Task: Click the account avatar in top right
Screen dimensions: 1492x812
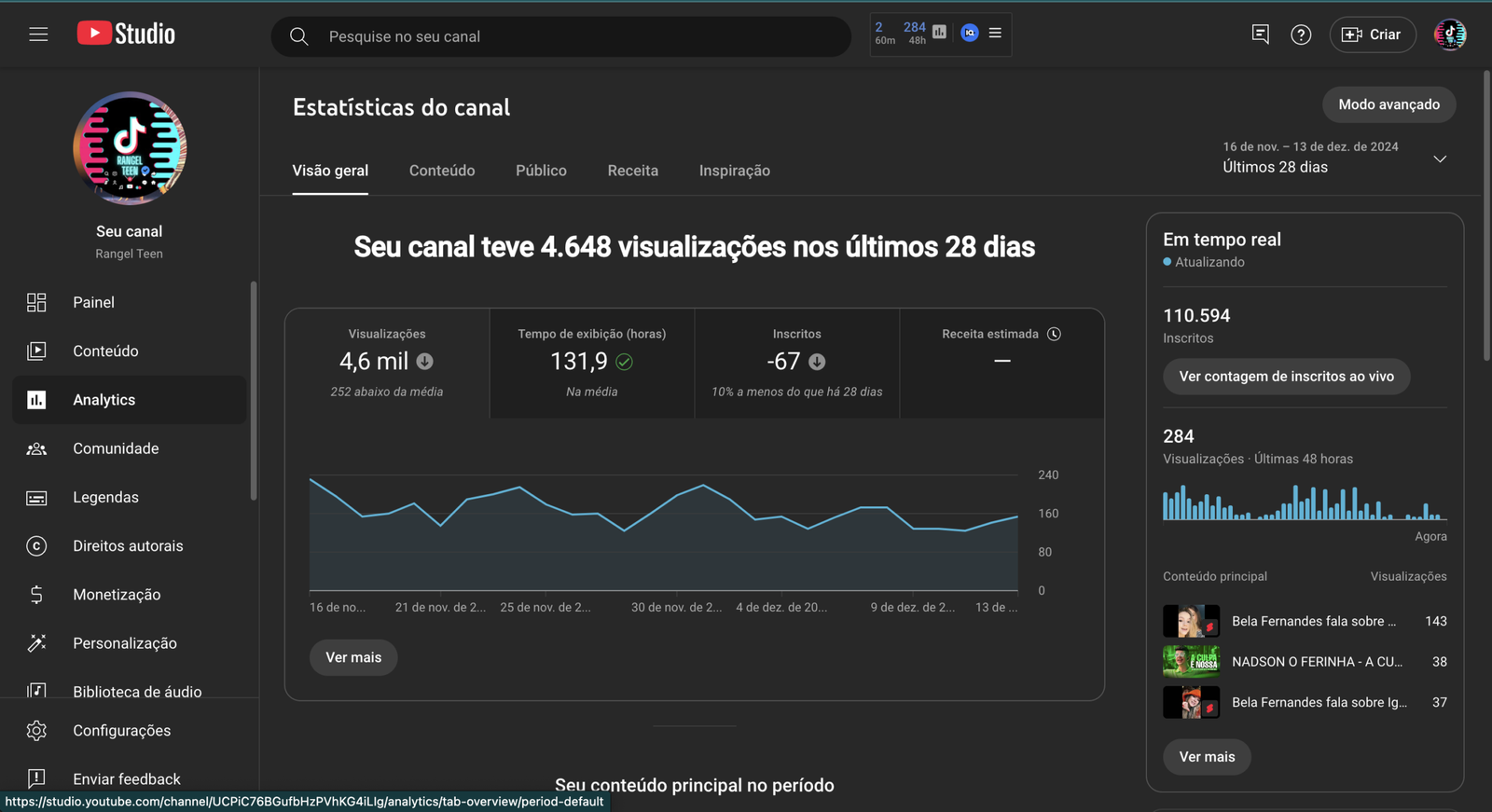Action: [x=1449, y=34]
